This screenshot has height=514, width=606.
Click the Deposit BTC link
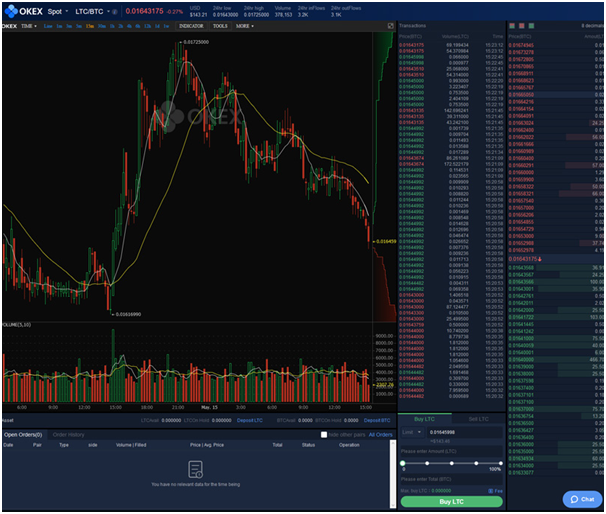pyautogui.click(x=377, y=420)
